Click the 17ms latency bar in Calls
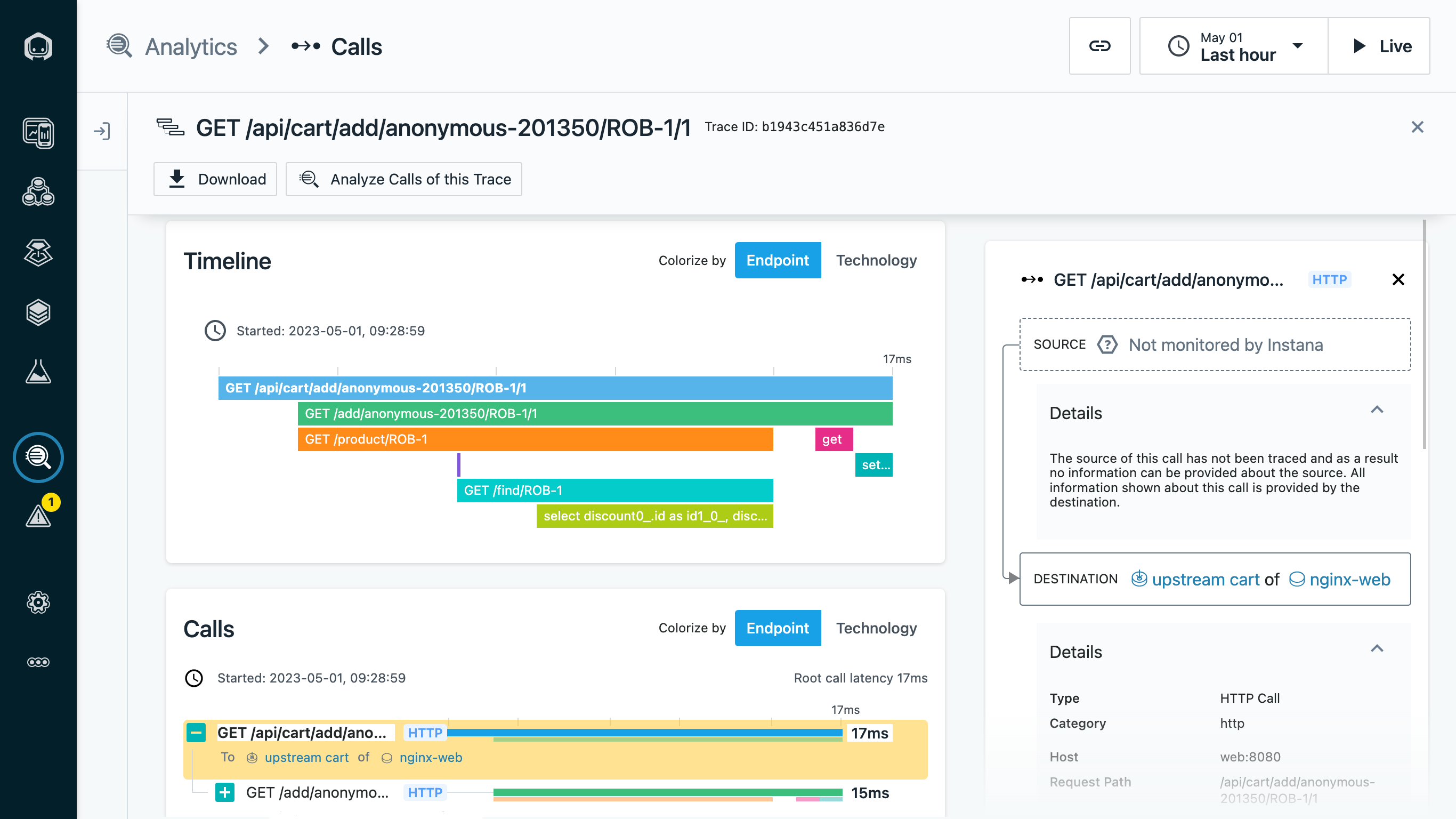Image resolution: width=1456 pixels, height=819 pixels. coord(644,734)
